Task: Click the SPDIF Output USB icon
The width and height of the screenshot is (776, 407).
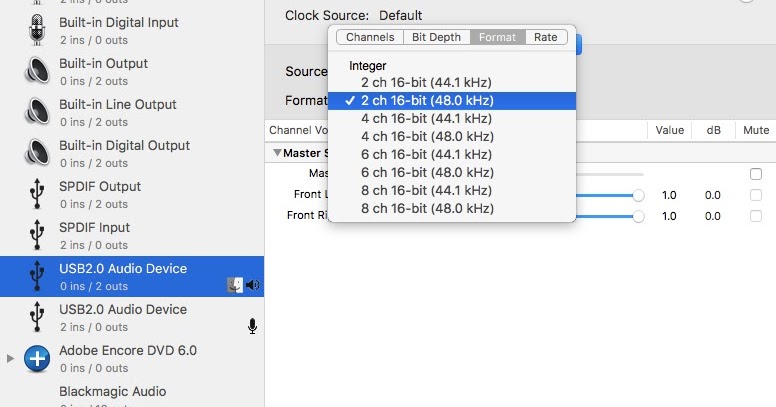Action: [x=37, y=194]
